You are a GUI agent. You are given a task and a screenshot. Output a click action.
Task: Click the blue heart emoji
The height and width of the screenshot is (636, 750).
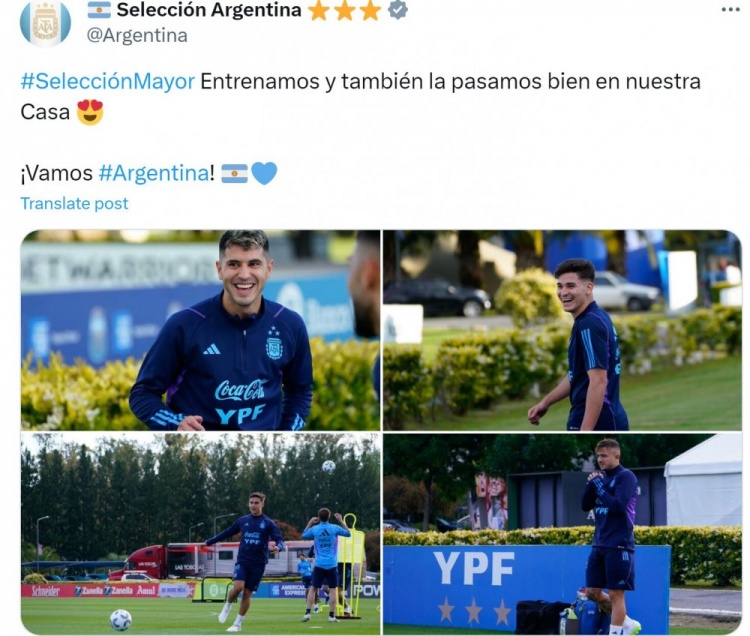click(x=264, y=173)
